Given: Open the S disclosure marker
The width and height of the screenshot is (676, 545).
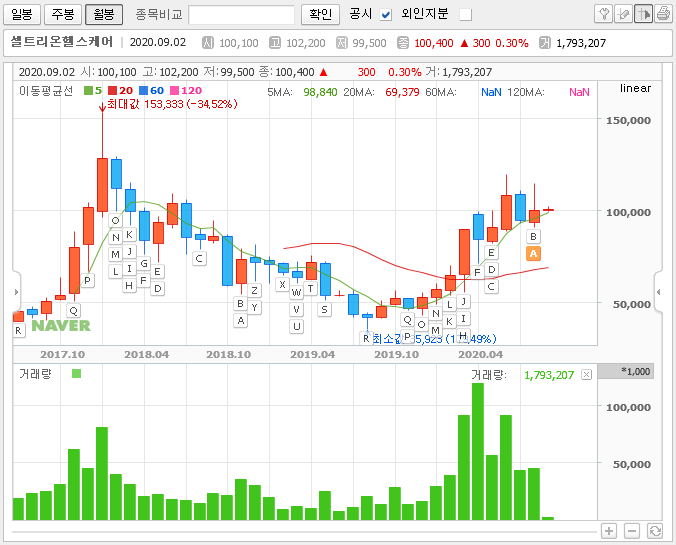Looking at the screenshot, I should click(324, 309).
